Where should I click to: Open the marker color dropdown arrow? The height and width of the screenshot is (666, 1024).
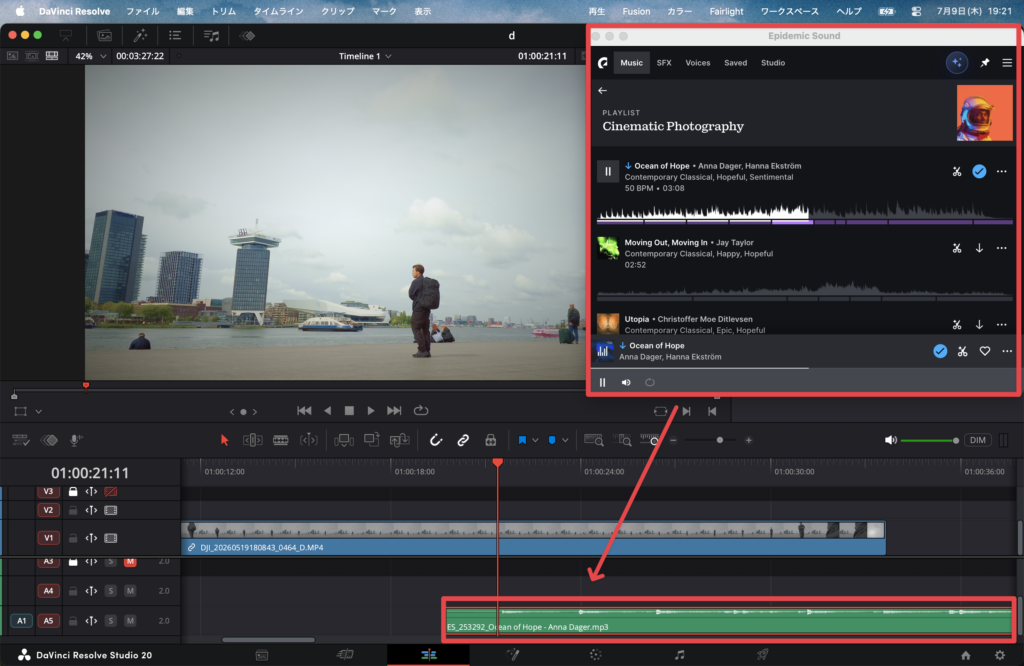coord(565,440)
